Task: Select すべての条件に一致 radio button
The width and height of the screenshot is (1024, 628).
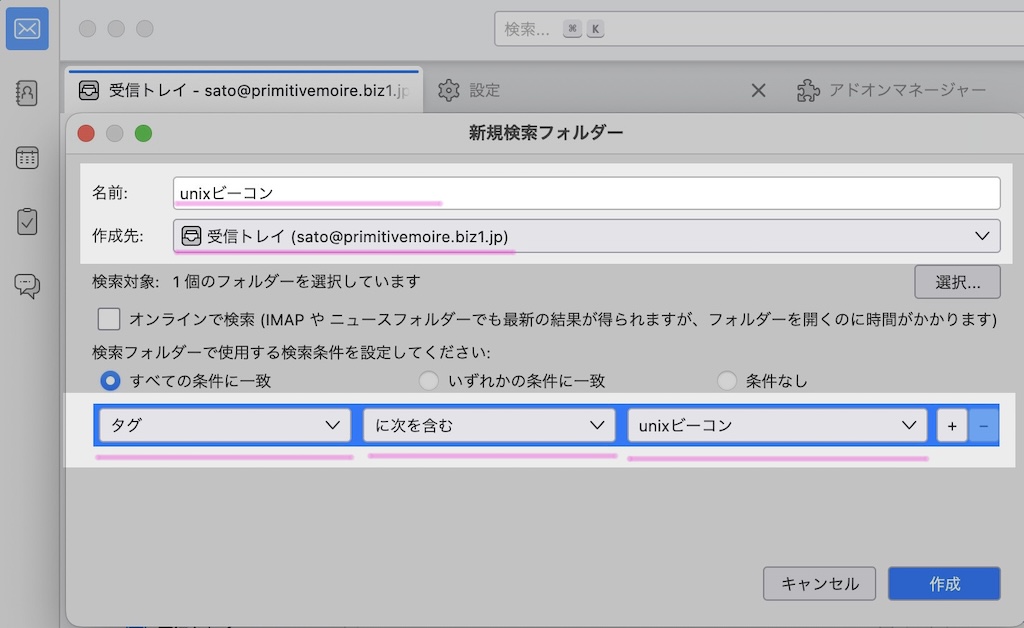Action: pyautogui.click(x=111, y=381)
